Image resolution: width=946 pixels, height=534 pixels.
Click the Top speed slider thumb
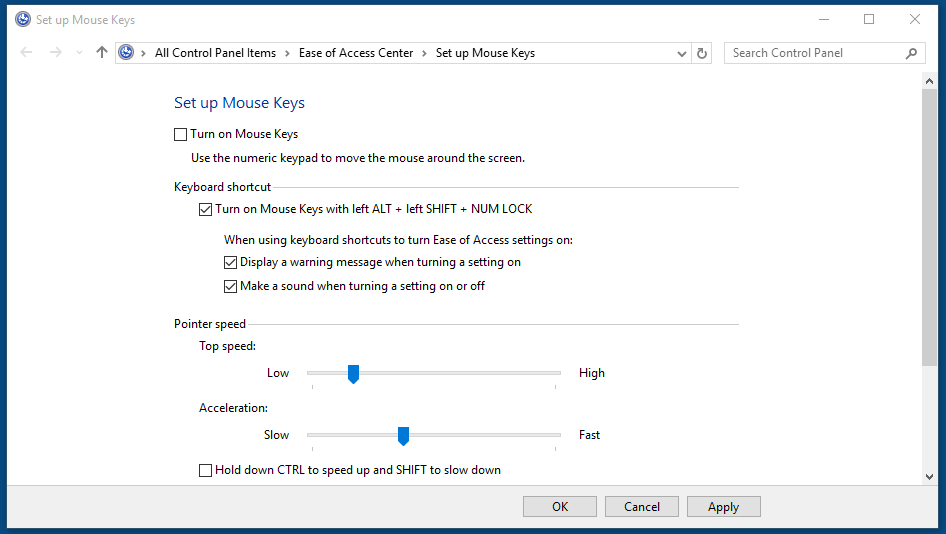click(x=353, y=374)
